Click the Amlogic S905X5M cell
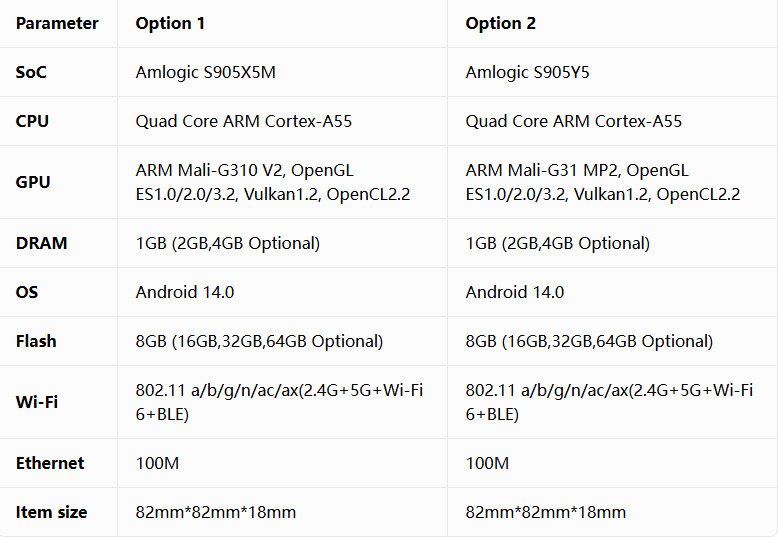 click(x=205, y=72)
